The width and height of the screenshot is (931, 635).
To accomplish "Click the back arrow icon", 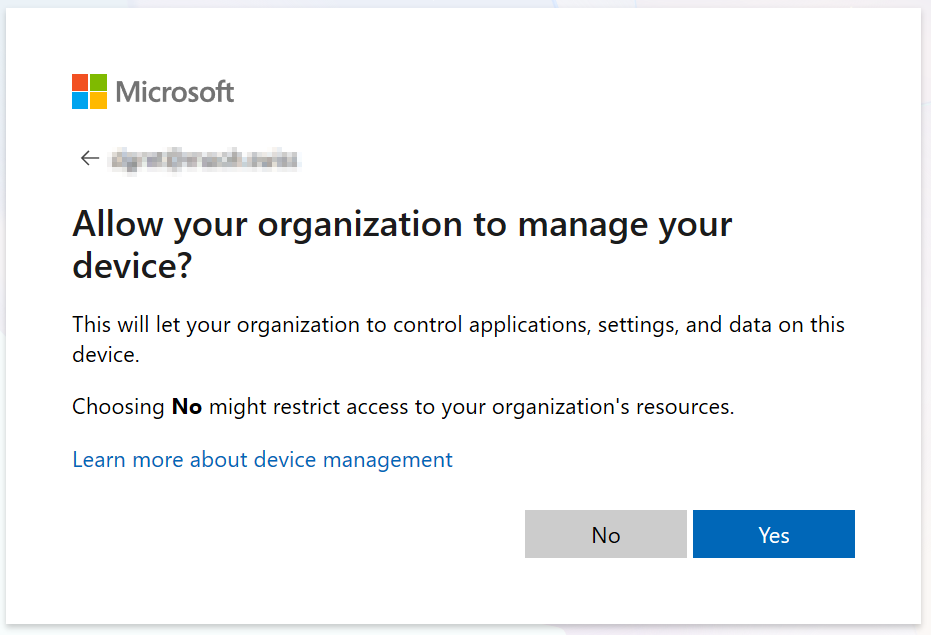I will [x=90, y=158].
